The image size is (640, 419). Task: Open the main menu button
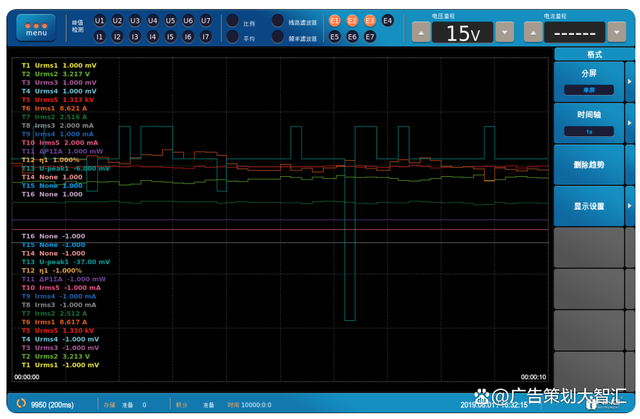click(36, 28)
